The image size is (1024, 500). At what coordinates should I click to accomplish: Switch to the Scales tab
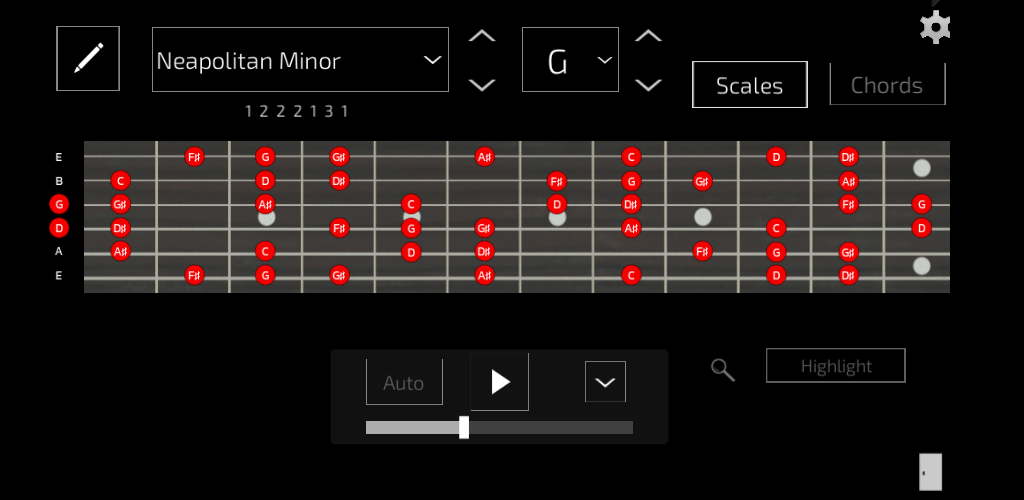pos(749,85)
